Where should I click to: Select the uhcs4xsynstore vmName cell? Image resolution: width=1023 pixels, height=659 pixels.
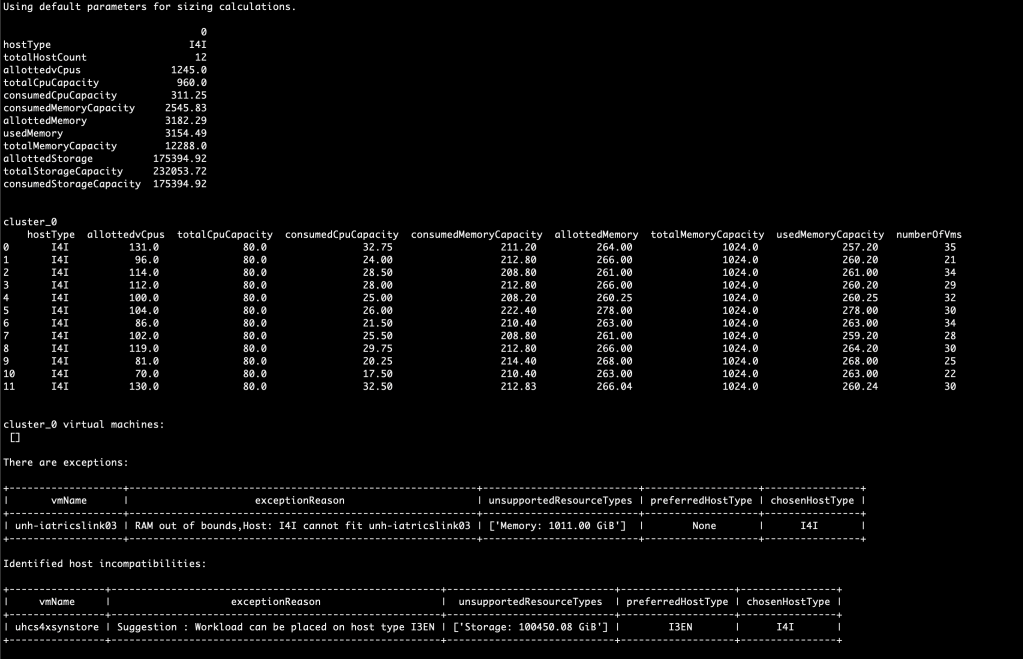[x=56, y=627]
